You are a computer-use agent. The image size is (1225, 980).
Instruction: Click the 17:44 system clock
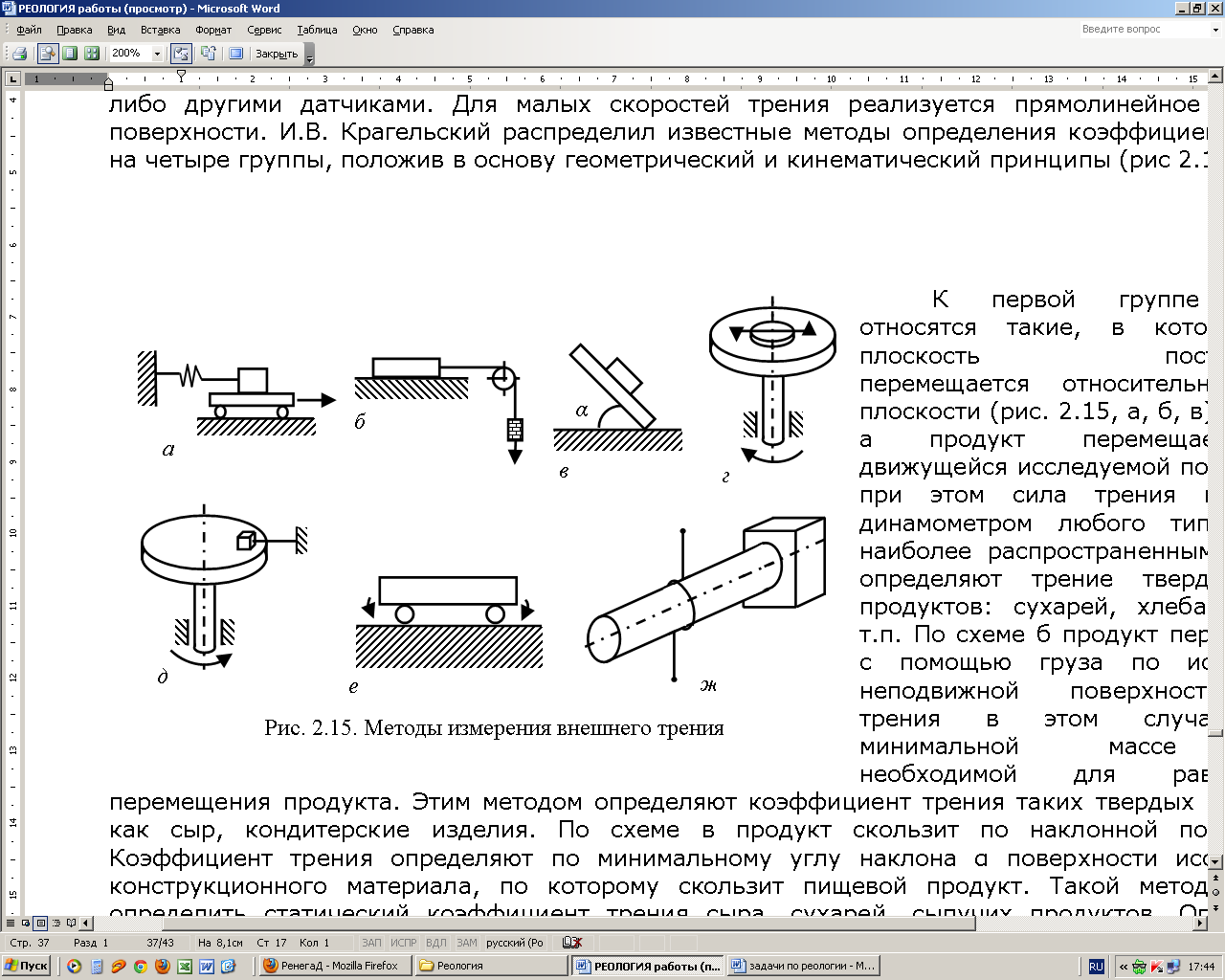(x=1201, y=967)
